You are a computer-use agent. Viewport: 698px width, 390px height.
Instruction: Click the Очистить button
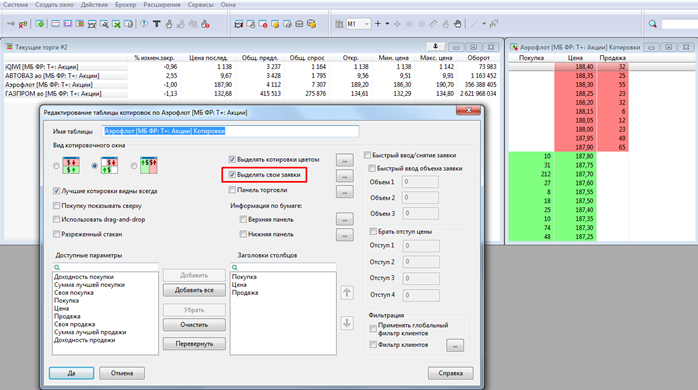click(194, 325)
